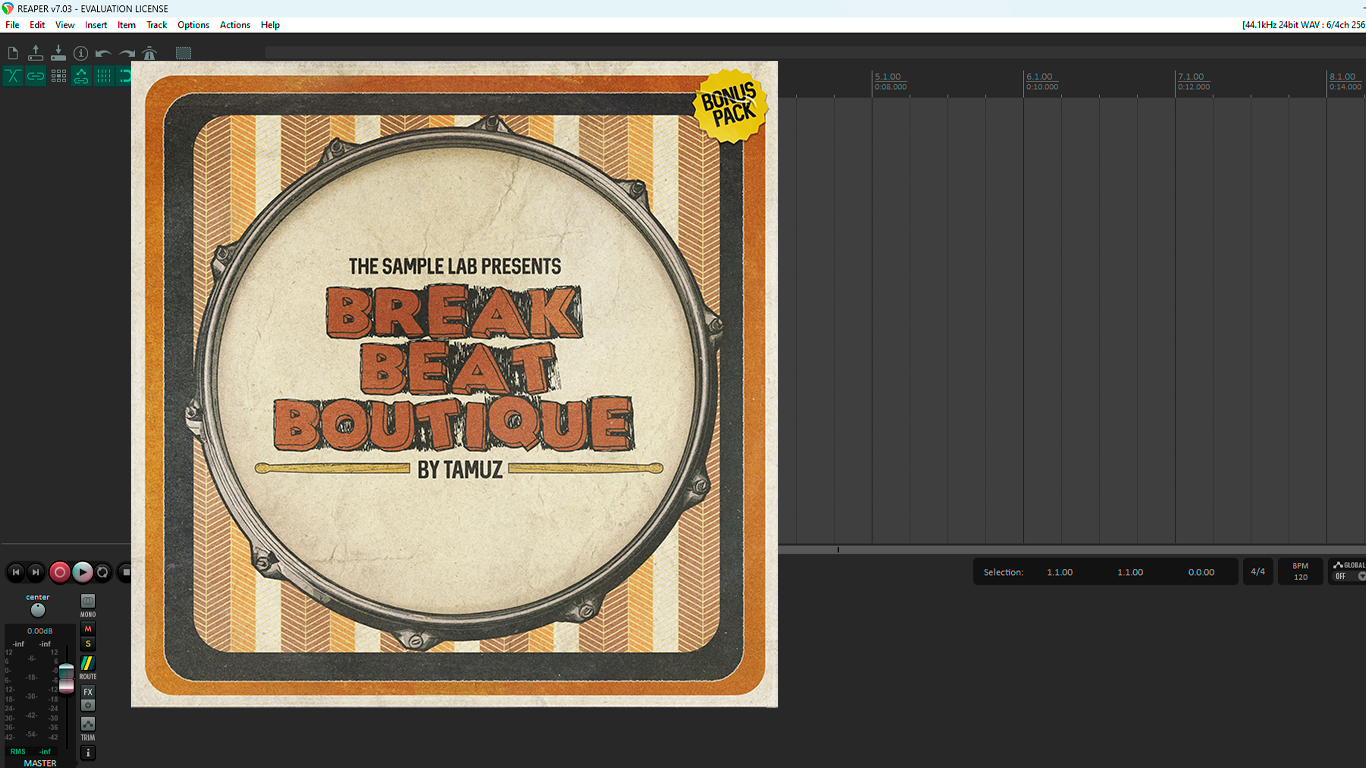Click the master volume fader
This screenshot has width=1366, height=768.
[66, 677]
